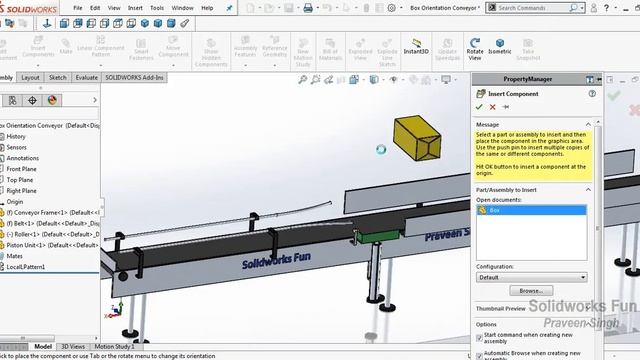Switch to the Layout tab
This screenshot has width=640, height=360.
30,78
